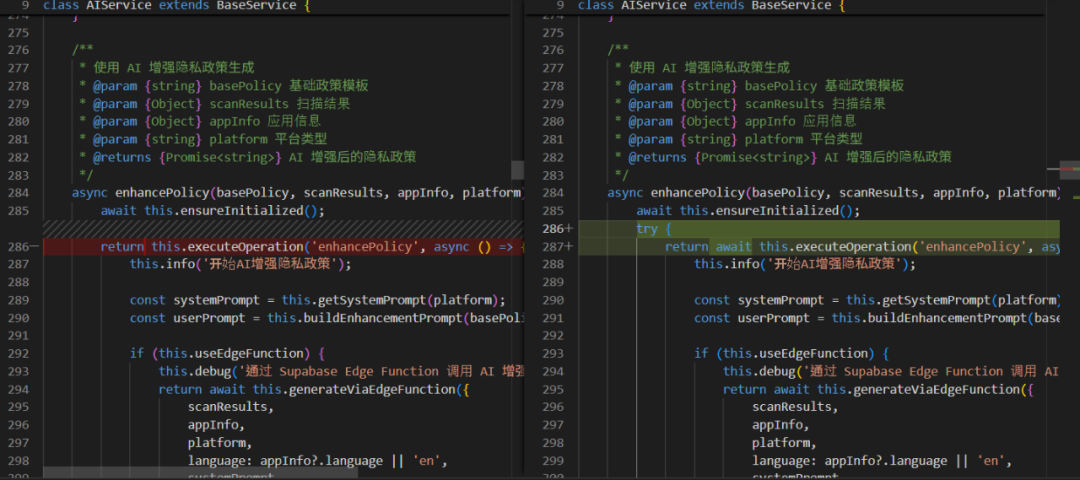
Task: Click inserted 'await' keyword on right line 287
Action: click(734, 247)
